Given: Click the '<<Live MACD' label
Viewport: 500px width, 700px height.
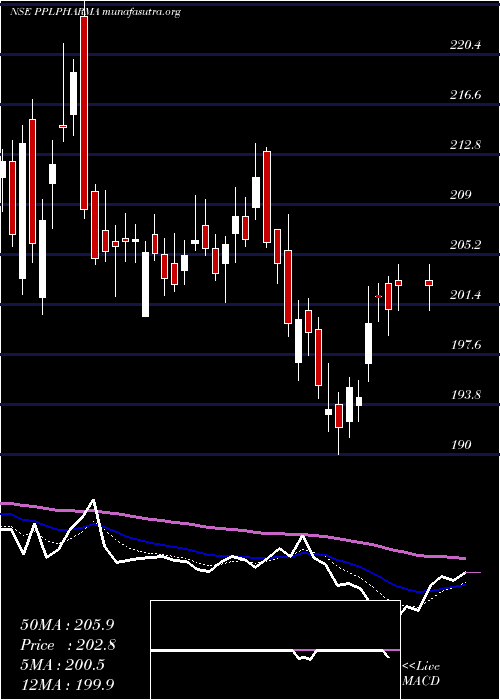Looking at the screenshot, I should tap(421, 673).
